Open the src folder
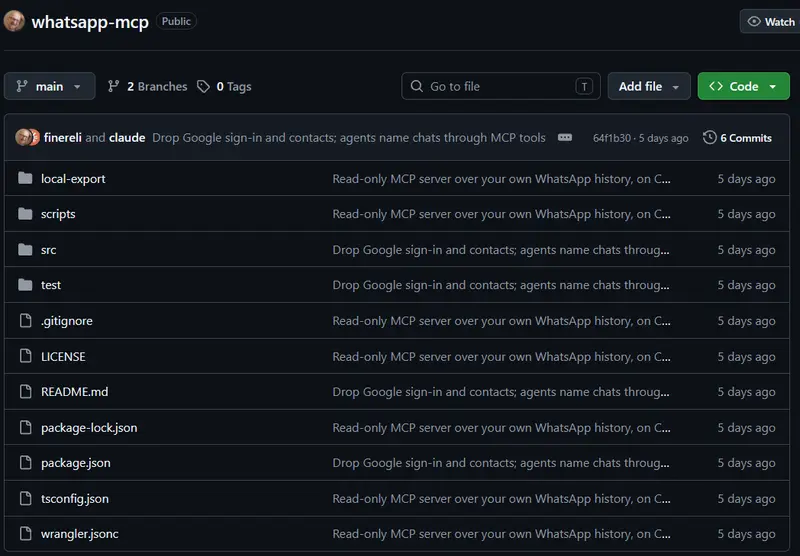Image resolution: width=800 pixels, height=556 pixels. (48, 250)
